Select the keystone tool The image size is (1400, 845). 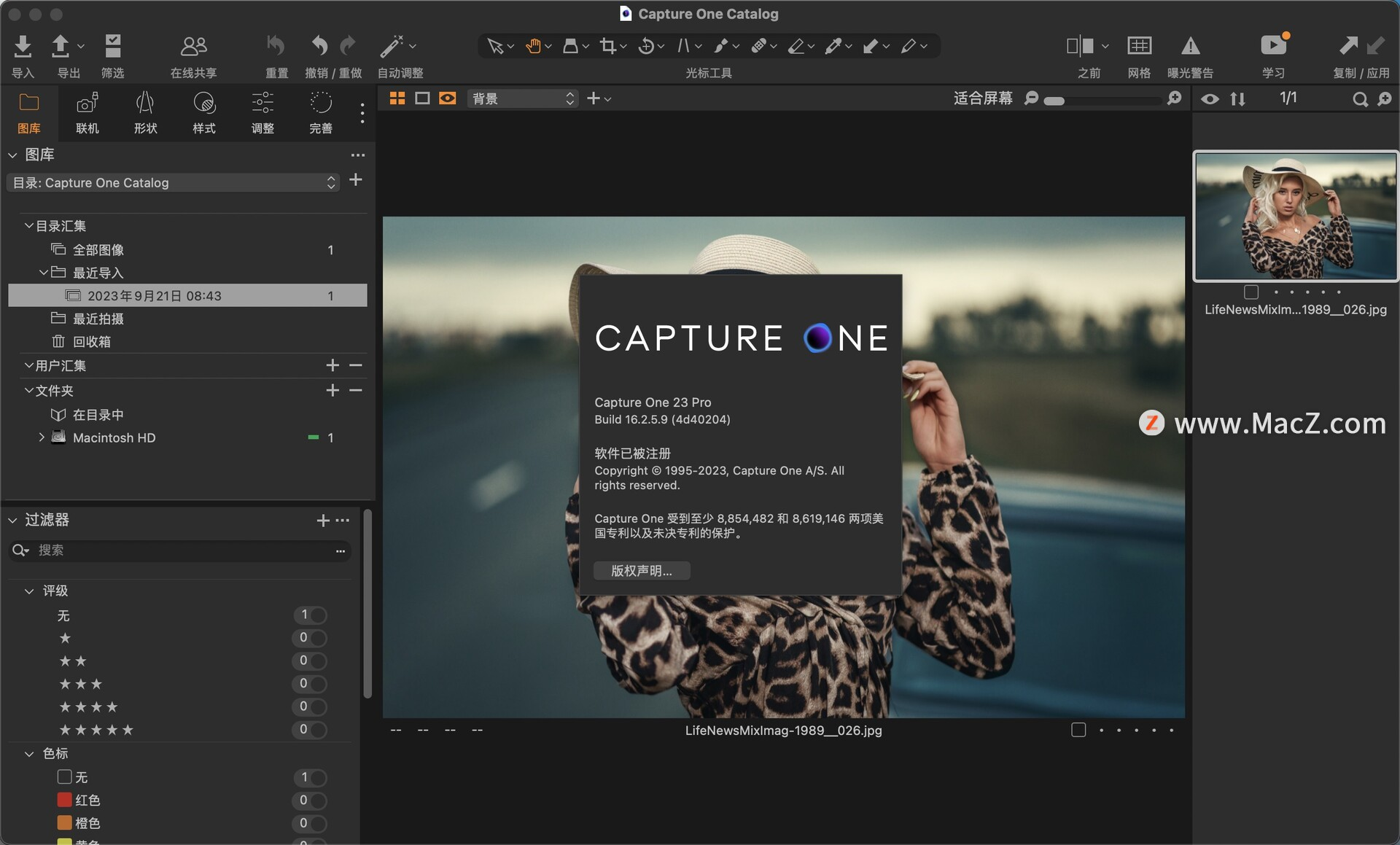coord(683,46)
